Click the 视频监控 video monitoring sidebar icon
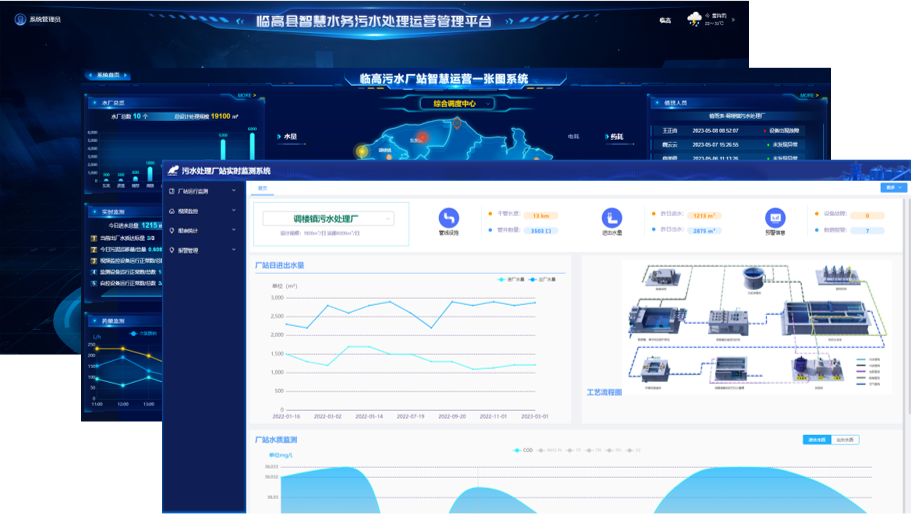This screenshot has height=514, width=911. 172,211
